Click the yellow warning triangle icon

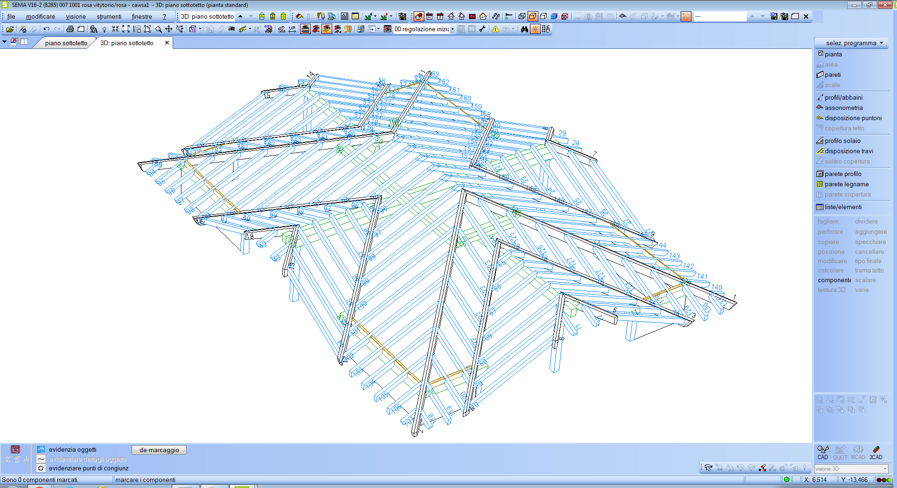coord(495,29)
